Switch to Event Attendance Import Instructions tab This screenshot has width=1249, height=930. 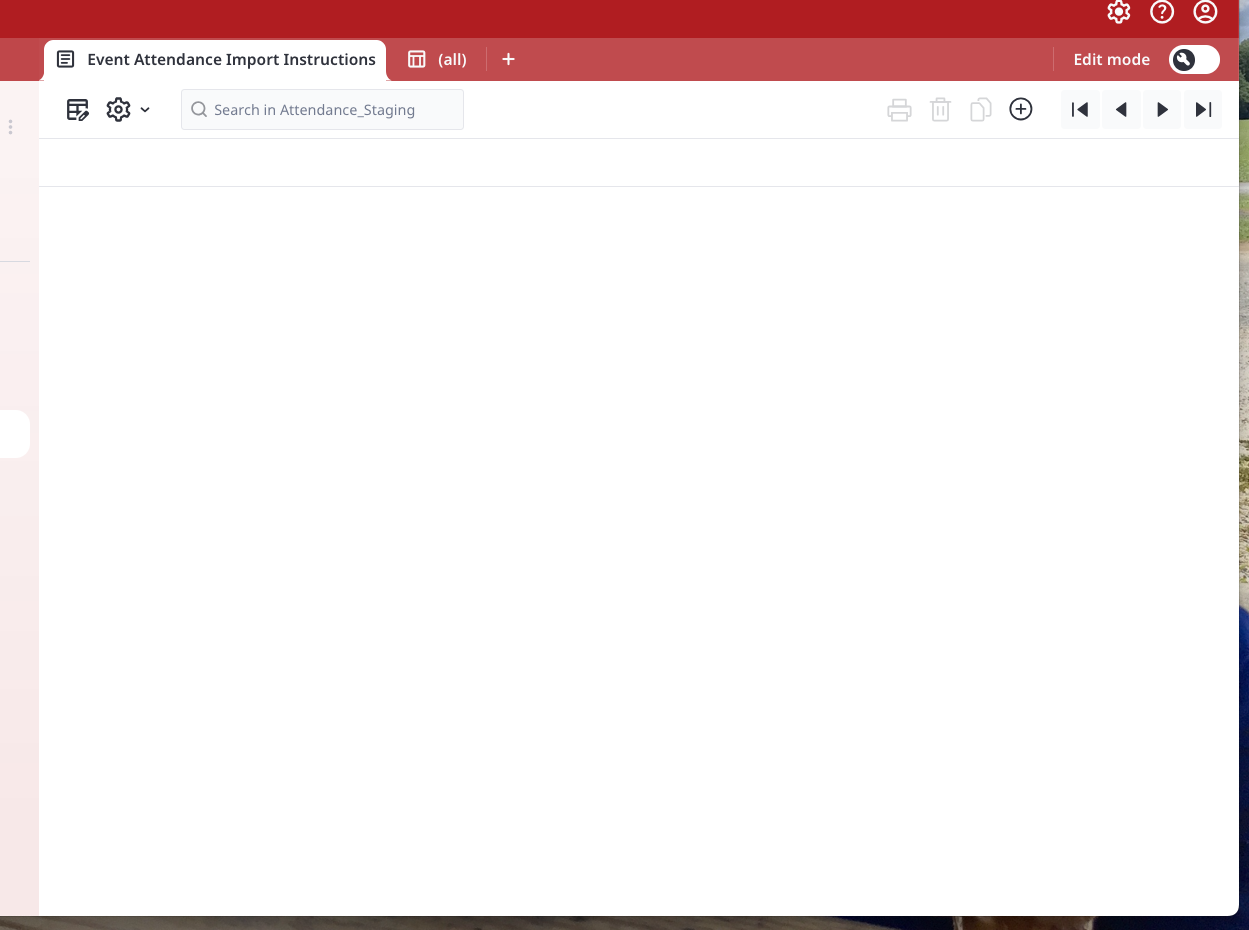click(x=216, y=60)
